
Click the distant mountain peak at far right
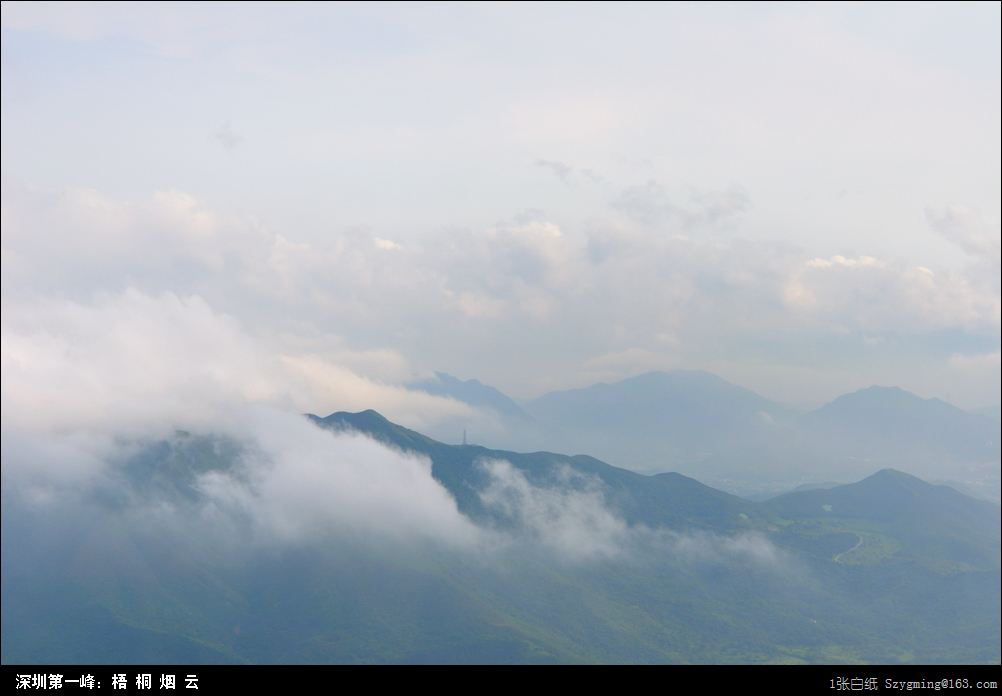tap(880, 394)
